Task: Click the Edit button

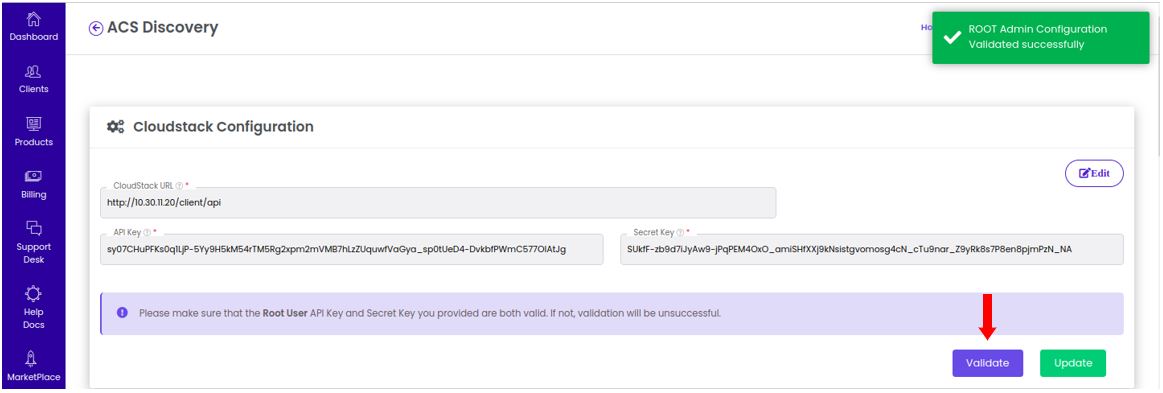Action: (x=1094, y=174)
